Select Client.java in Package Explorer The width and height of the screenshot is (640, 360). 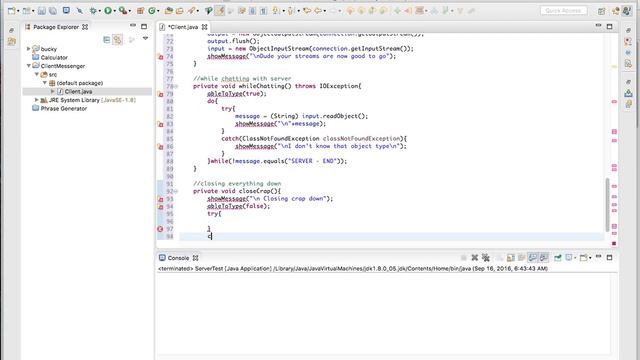tap(78, 91)
